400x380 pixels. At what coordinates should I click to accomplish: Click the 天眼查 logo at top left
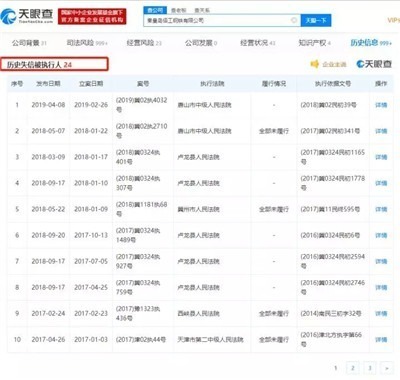27,16
